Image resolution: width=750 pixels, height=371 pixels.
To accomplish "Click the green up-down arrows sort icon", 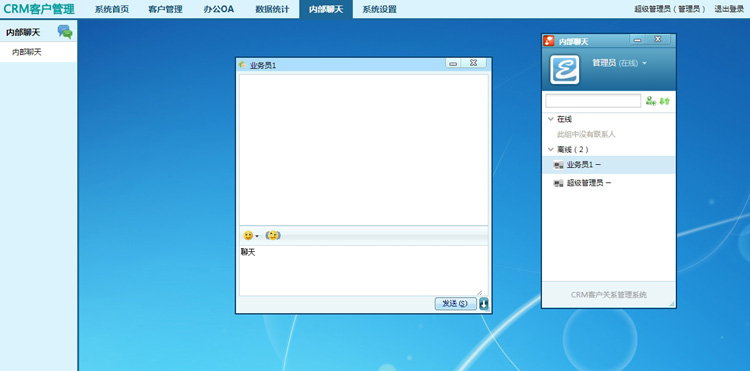I will click(664, 101).
